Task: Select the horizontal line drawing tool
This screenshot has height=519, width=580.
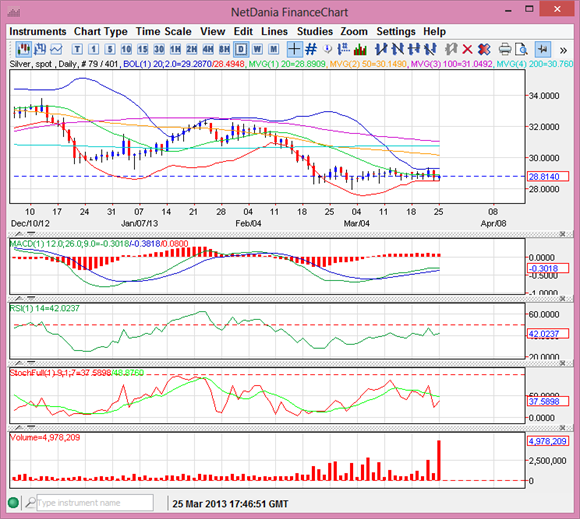Action: click(x=414, y=49)
